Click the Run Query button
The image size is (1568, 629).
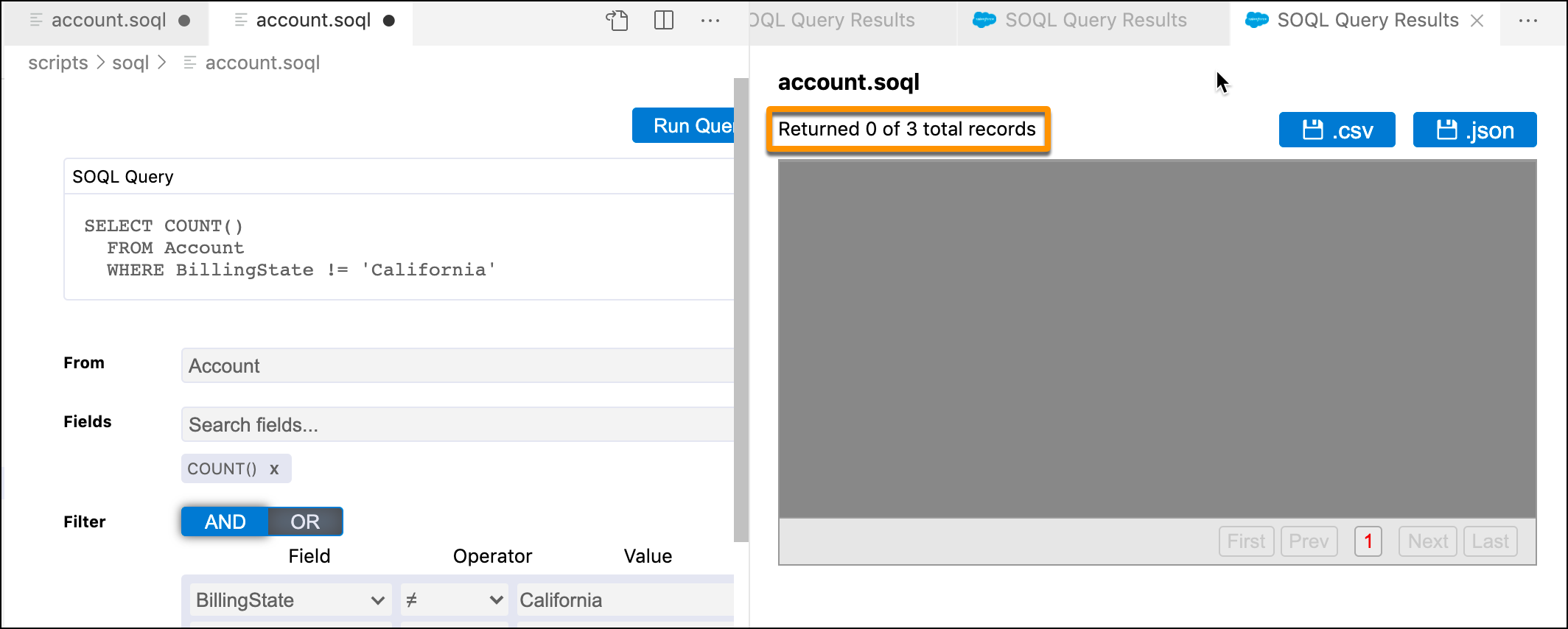click(684, 126)
